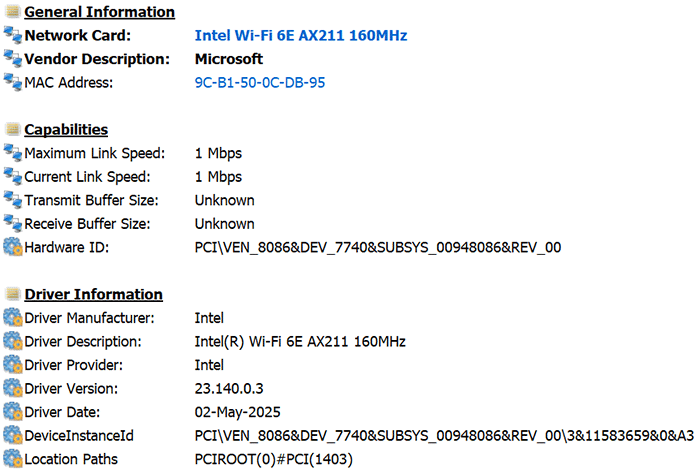Click the DeviceInstanceId value text
This screenshot has height=474, width=700.
coord(443,436)
